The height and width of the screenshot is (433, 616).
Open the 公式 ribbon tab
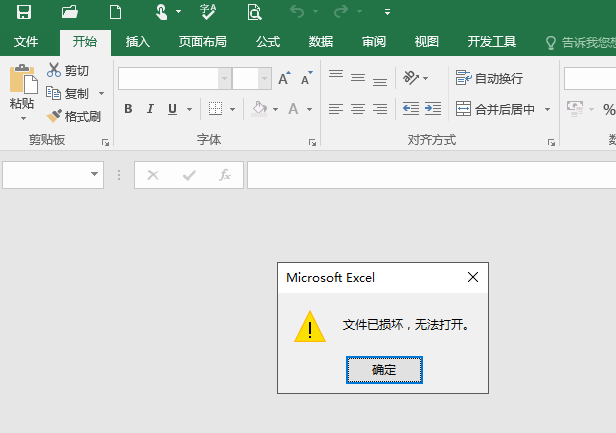(268, 42)
